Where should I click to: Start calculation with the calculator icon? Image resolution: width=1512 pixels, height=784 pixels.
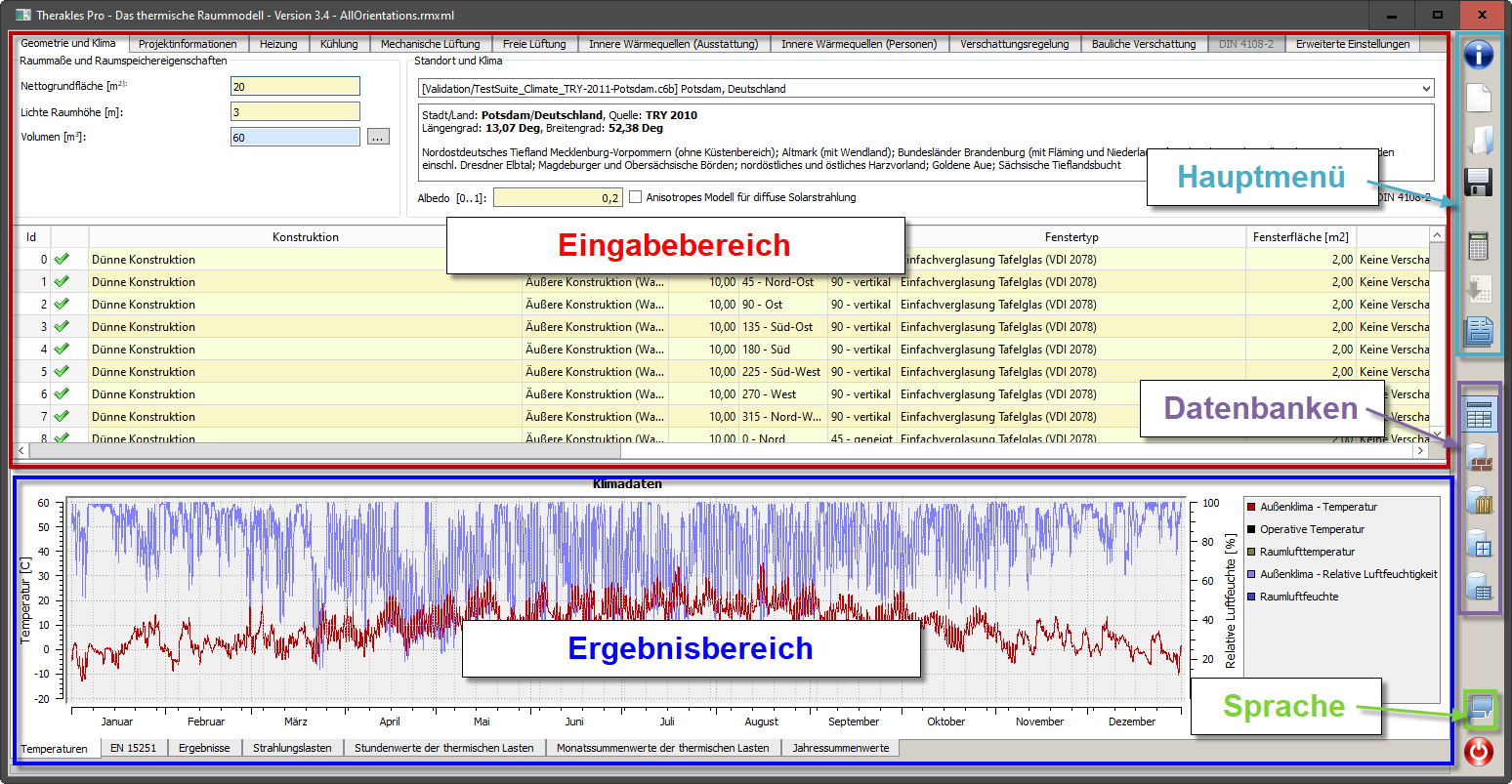tap(1479, 245)
